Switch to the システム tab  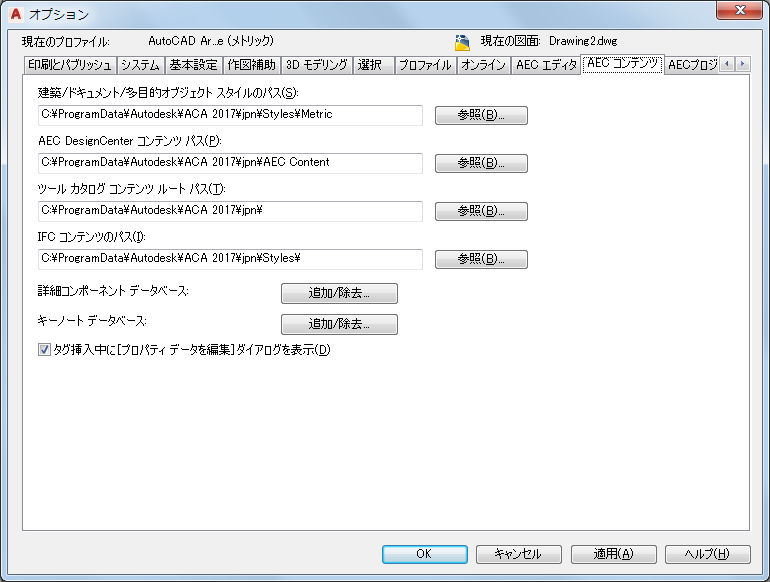click(140, 65)
